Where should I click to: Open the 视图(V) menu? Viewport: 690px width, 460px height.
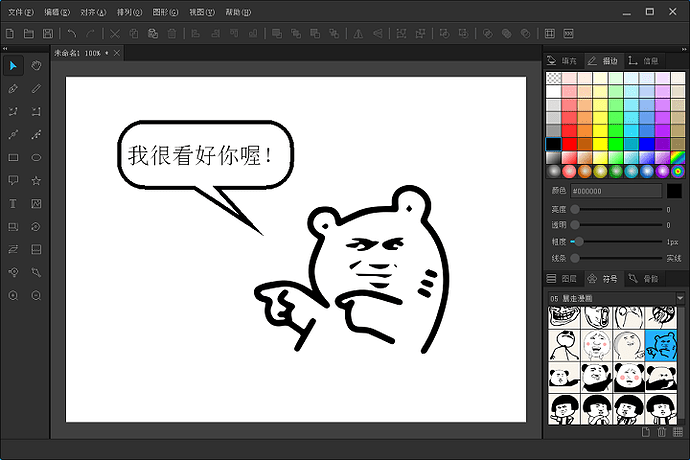(202, 12)
